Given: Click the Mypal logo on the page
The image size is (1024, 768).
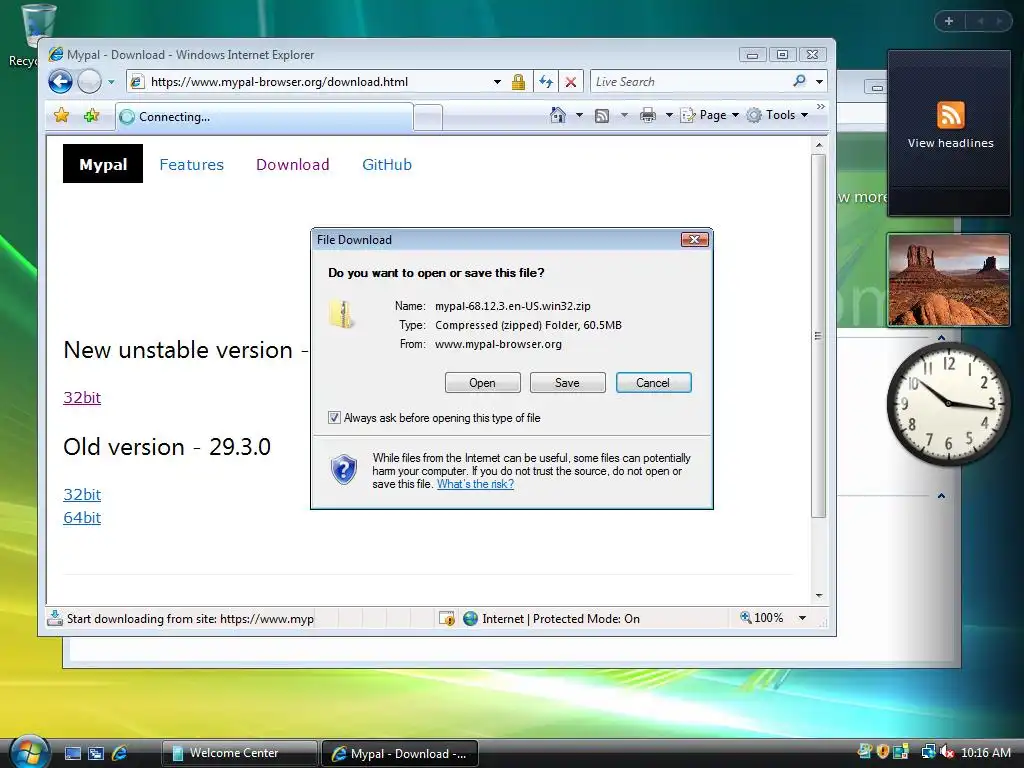Looking at the screenshot, I should point(103,164).
